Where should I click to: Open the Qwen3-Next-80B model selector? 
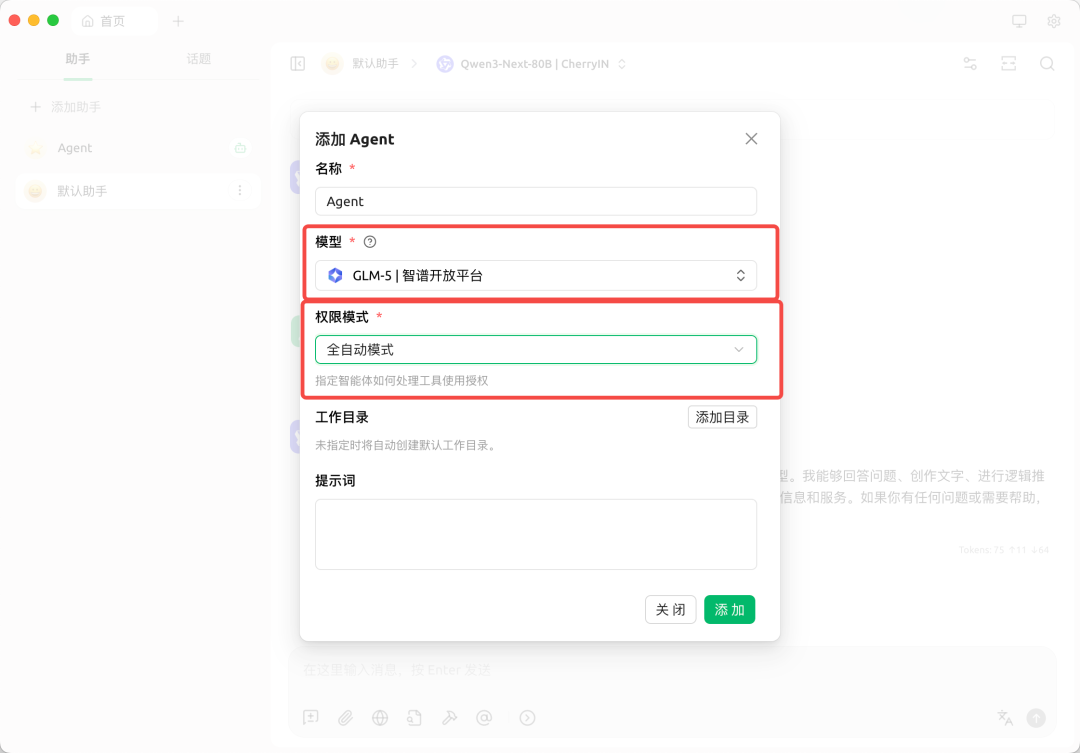(x=532, y=64)
